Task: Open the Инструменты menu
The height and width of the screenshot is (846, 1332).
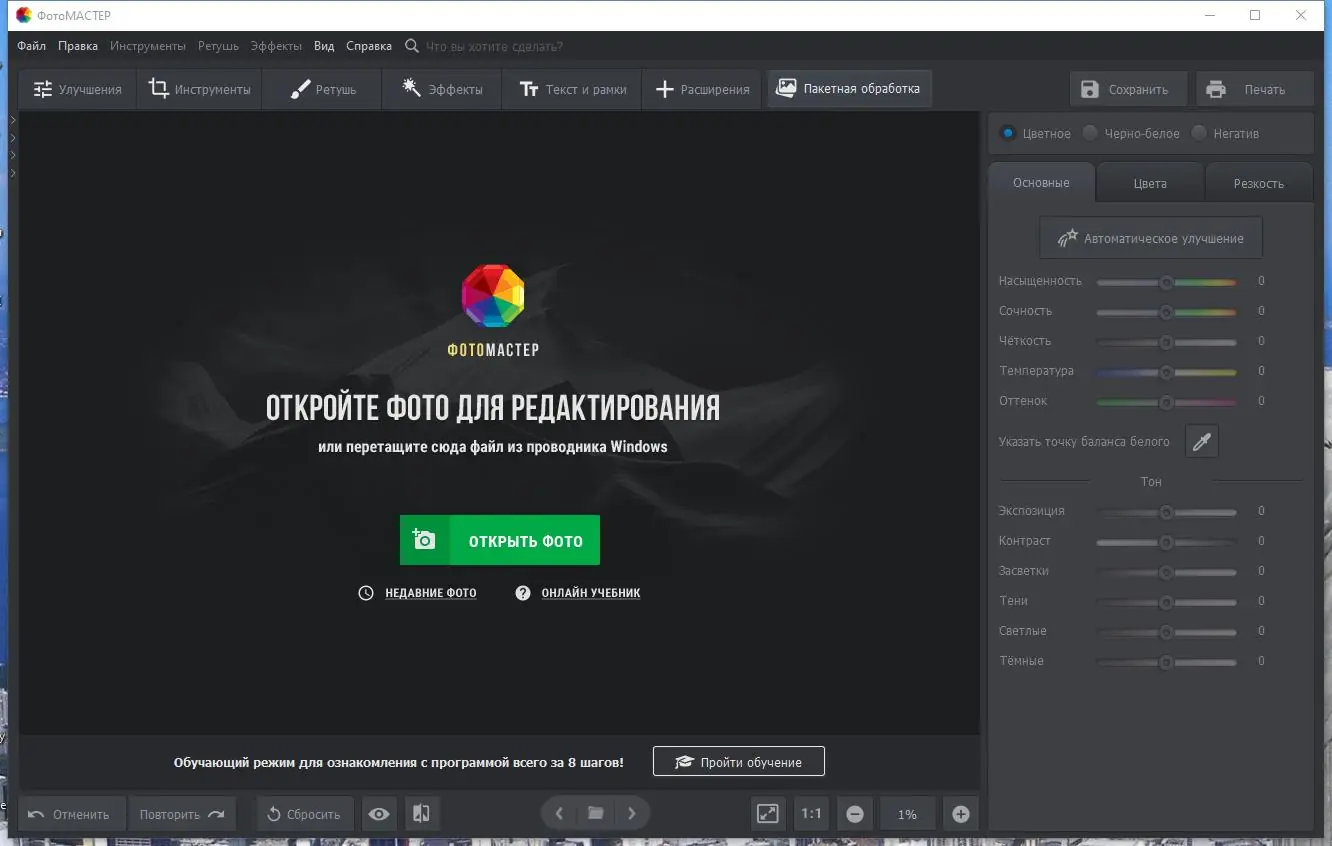Action: (148, 45)
